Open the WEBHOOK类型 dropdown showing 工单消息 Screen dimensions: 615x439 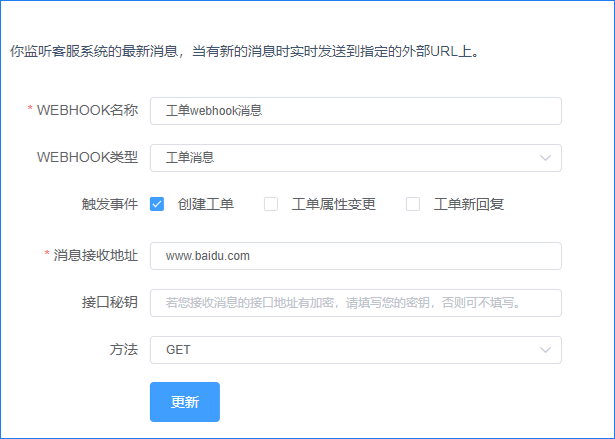click(x=340, y=158)
